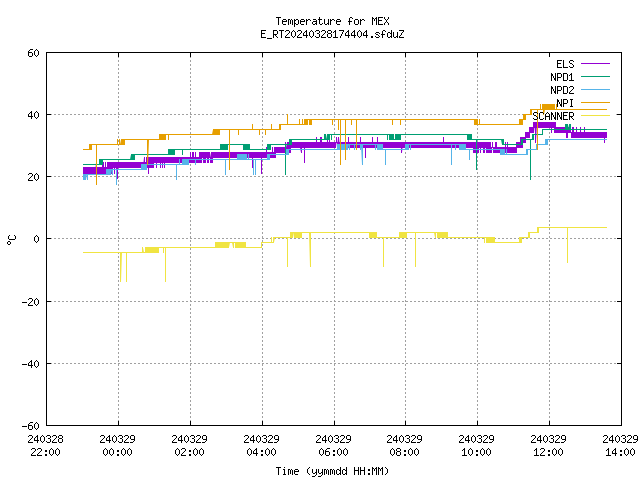Click the y-axis label -60
640x480 pixels.
point(31,426)
